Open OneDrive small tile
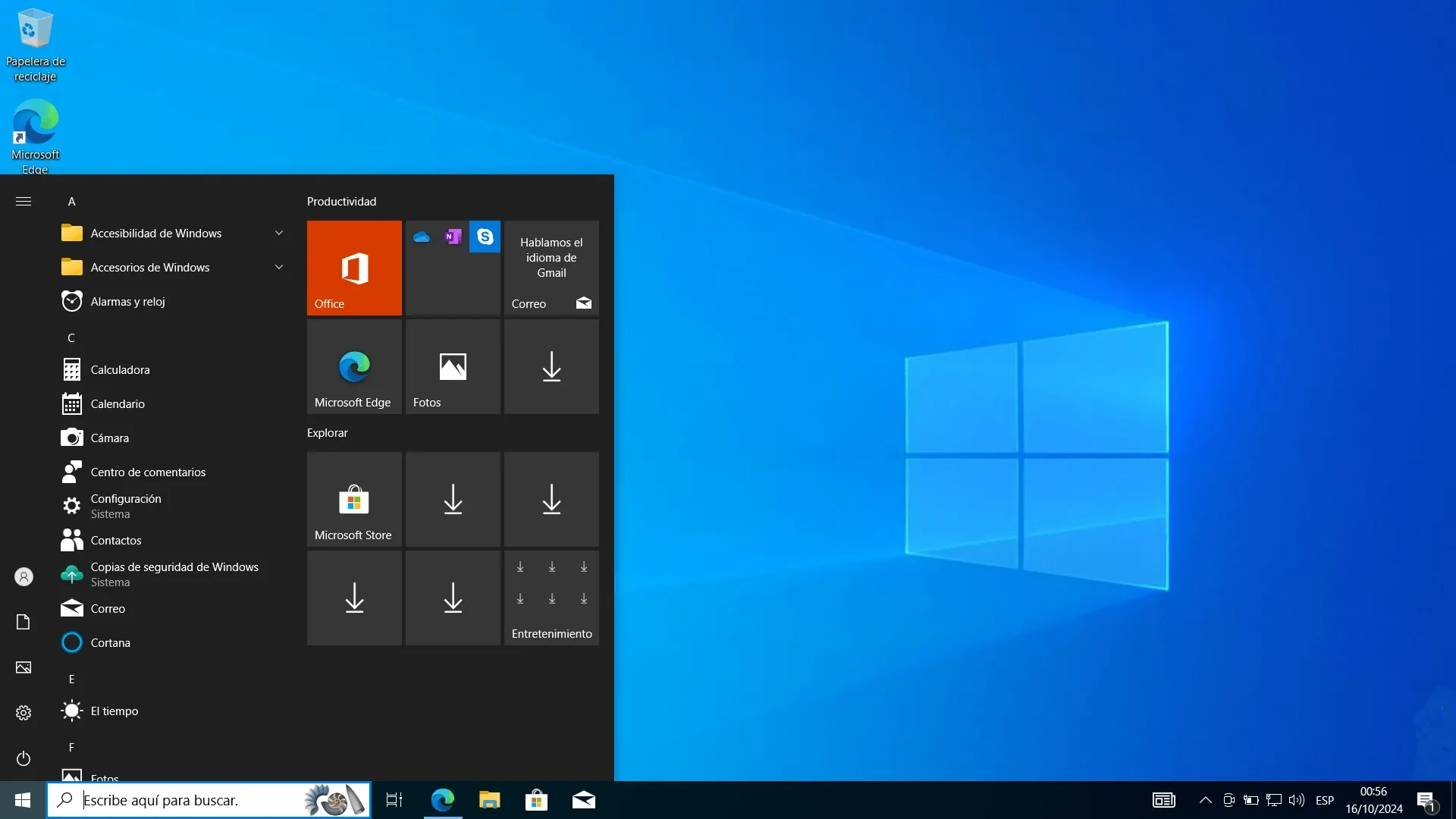The image size is (1456, 819). point(422,237)
